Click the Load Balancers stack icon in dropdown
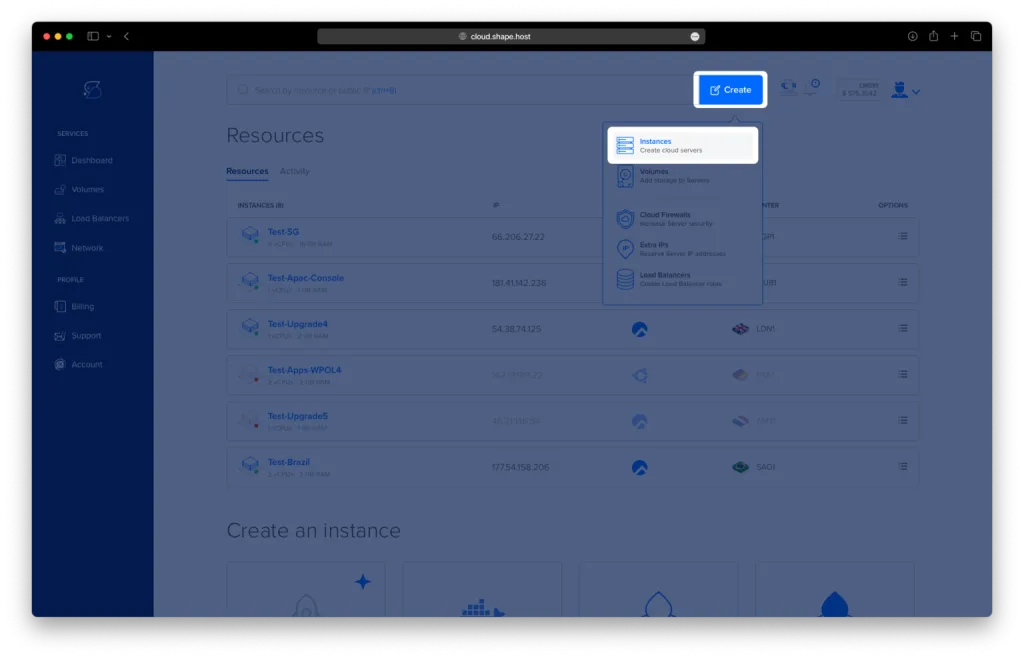The width and height of the screenshot is (1024, 659). [625, 279]
